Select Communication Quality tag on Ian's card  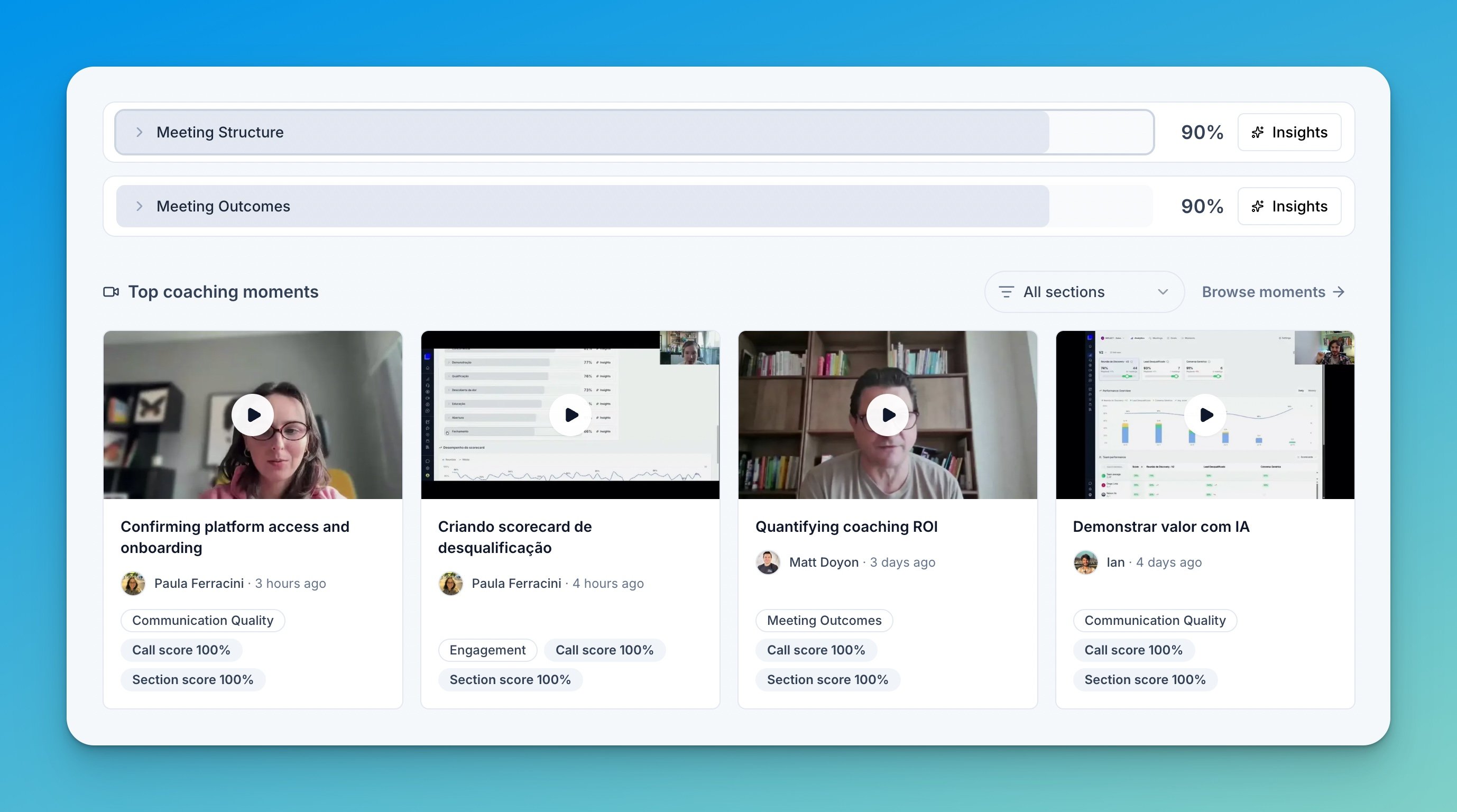point(1155,620)
